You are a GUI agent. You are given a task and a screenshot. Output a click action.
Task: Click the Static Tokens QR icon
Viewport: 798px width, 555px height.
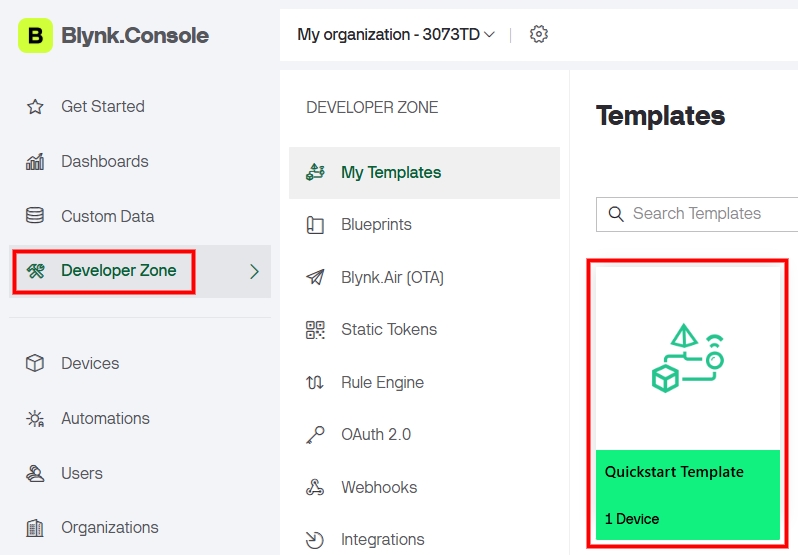tap(315, 330)
